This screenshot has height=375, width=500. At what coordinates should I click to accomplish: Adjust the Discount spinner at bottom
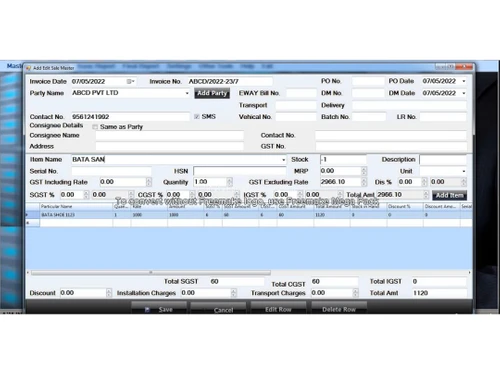[109, 293]
